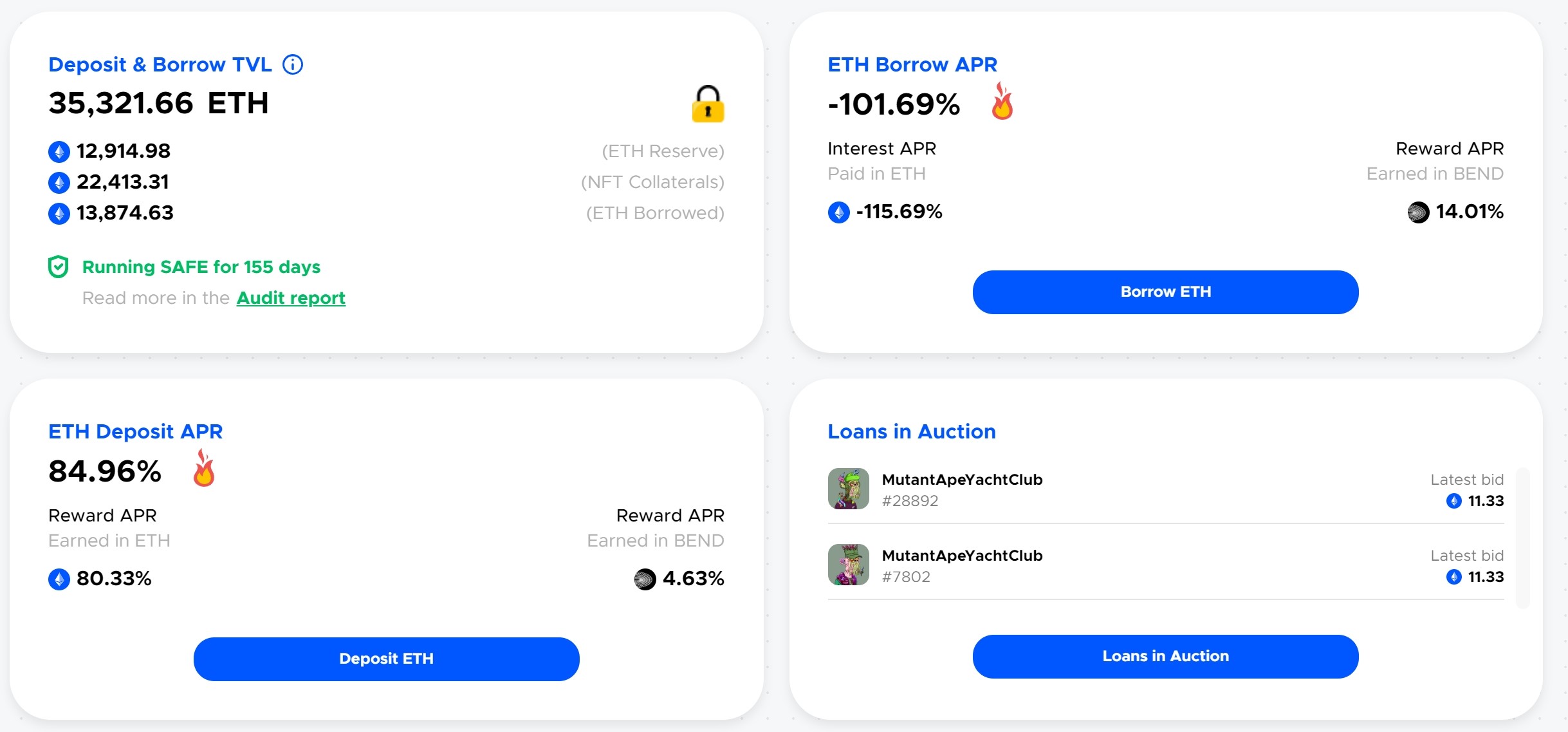Viewport: 1568px width, 732px height.
Task: Select the #7802 latest bid 11.33 value
Action: pyautogui.click(x=1485, y=577)
